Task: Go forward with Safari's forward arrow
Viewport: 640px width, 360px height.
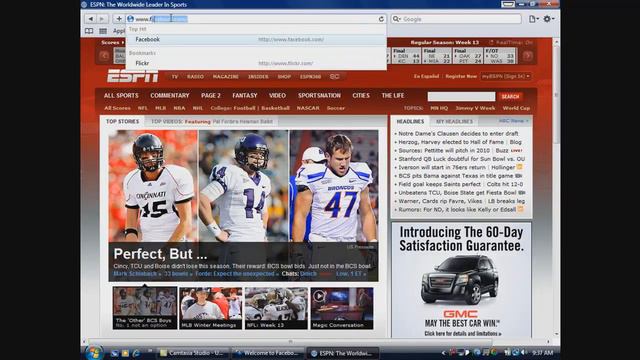Action: pyautogui.click(x=102, y=19)
